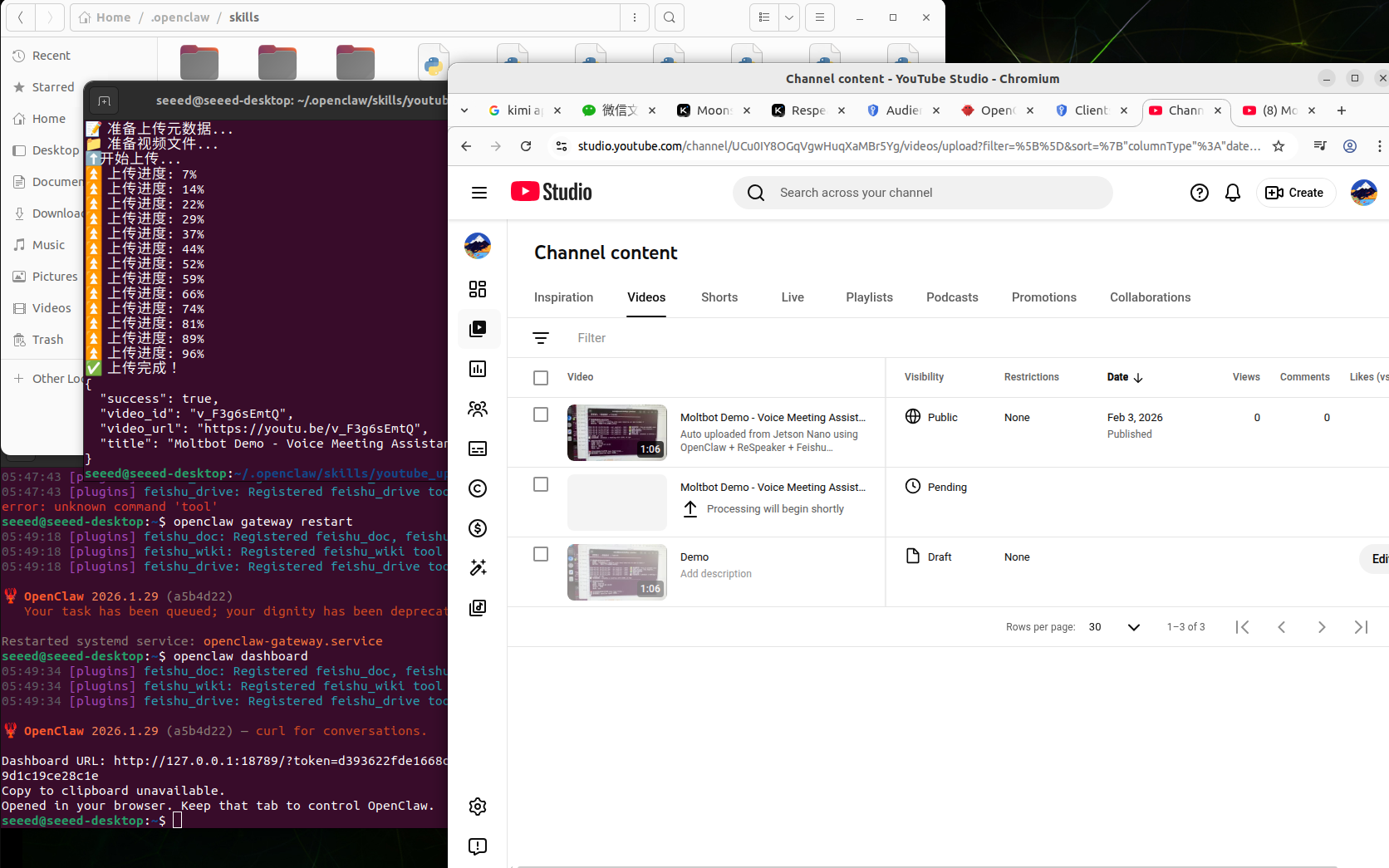The image size is (1389, 868).
Task: Click the Help question mark icon
Action: pos(1200,193)
